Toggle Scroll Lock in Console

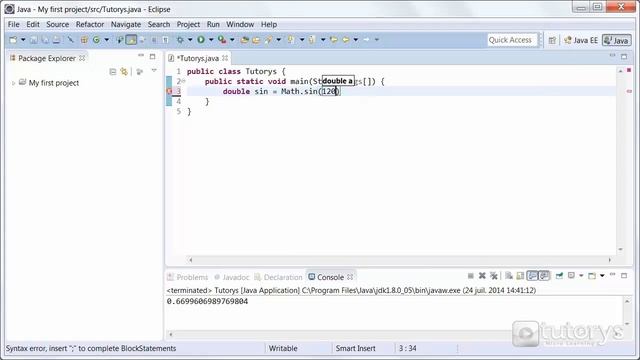(520, 276)
